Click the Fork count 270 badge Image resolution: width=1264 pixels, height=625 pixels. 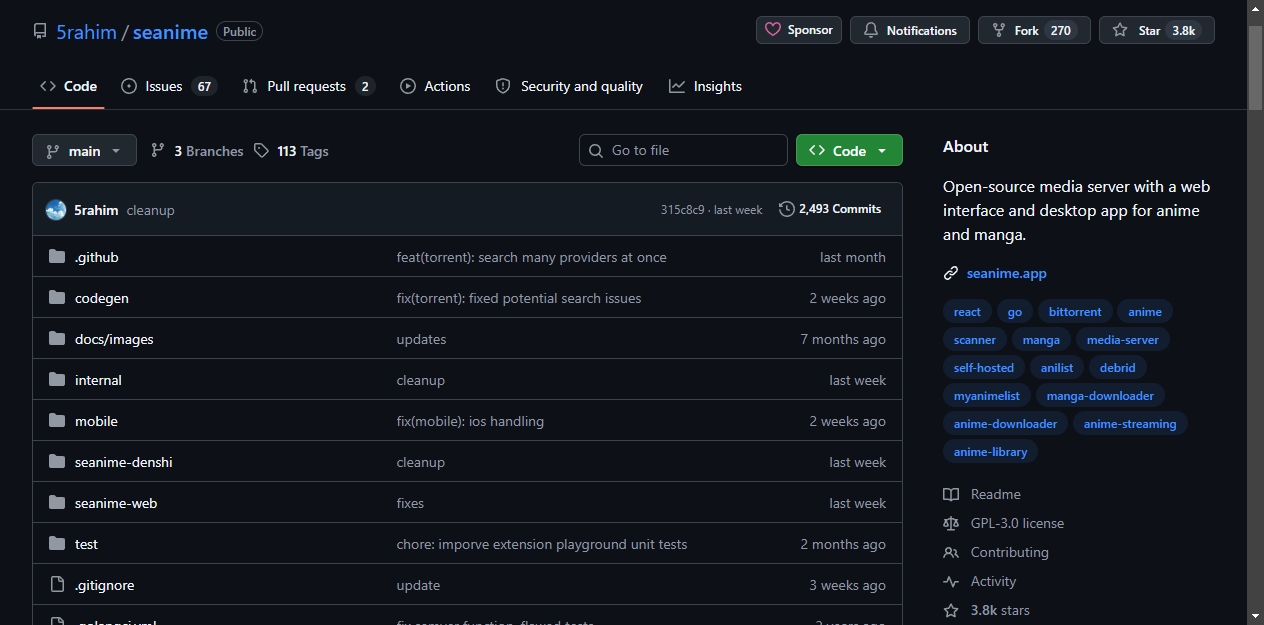(x=1061, y=31)
